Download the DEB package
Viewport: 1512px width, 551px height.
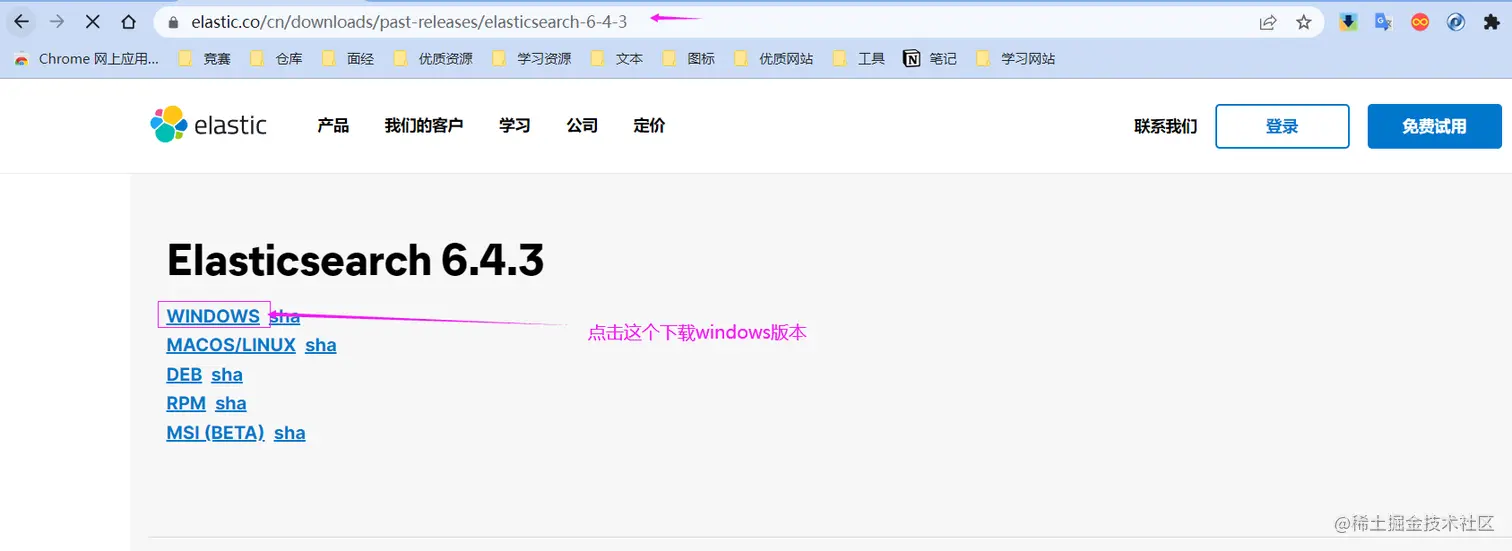click(184, 375)
